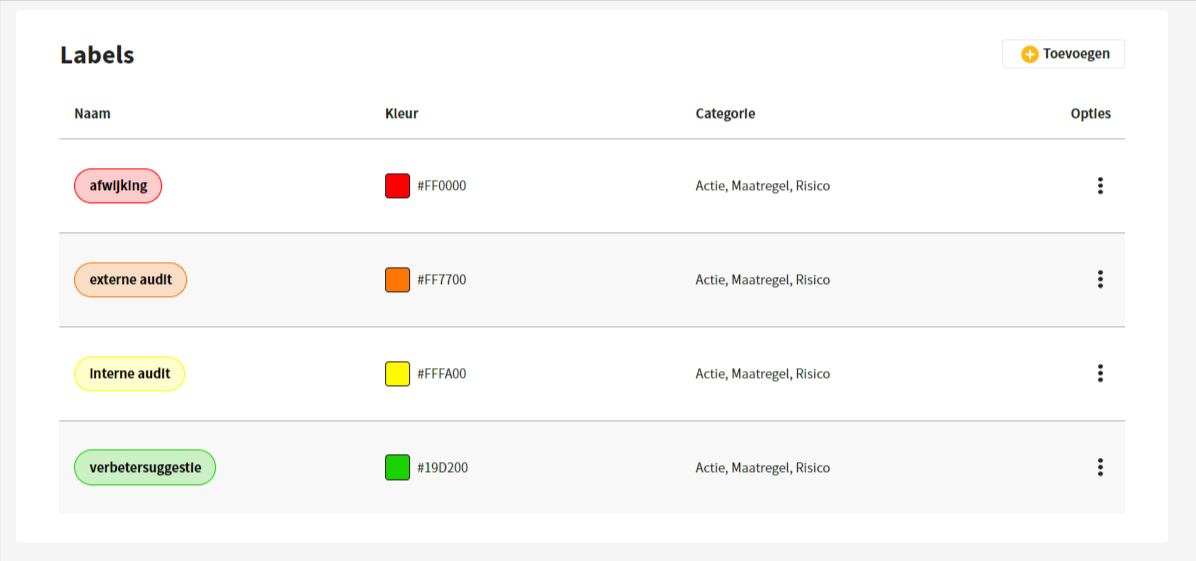Image resolution: width=1196 pixels, height=561 pixels.
Task: Select the afwijking label tag
Action: tap(118, 185)
